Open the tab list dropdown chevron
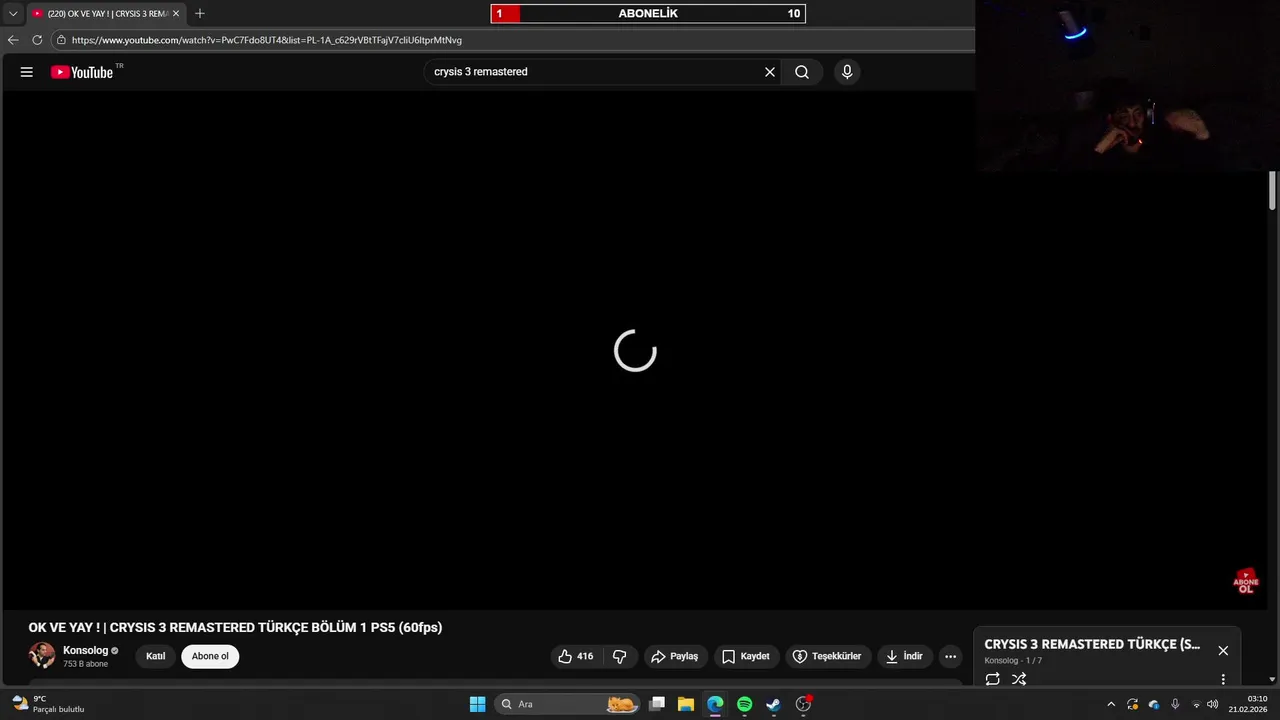Viewport: 1280px width, 720px height. (x=13, y=14)
